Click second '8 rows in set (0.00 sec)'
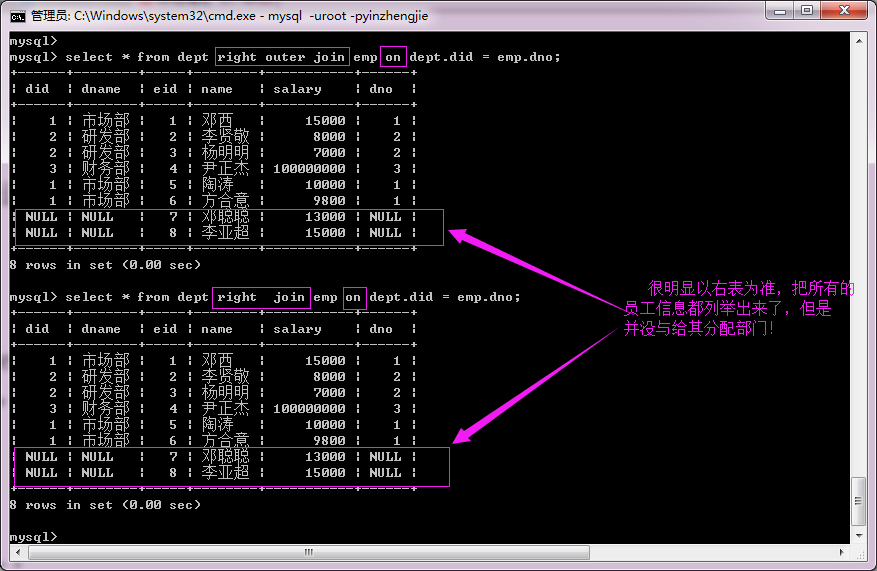The image size is (877, 571). [105, 504]
